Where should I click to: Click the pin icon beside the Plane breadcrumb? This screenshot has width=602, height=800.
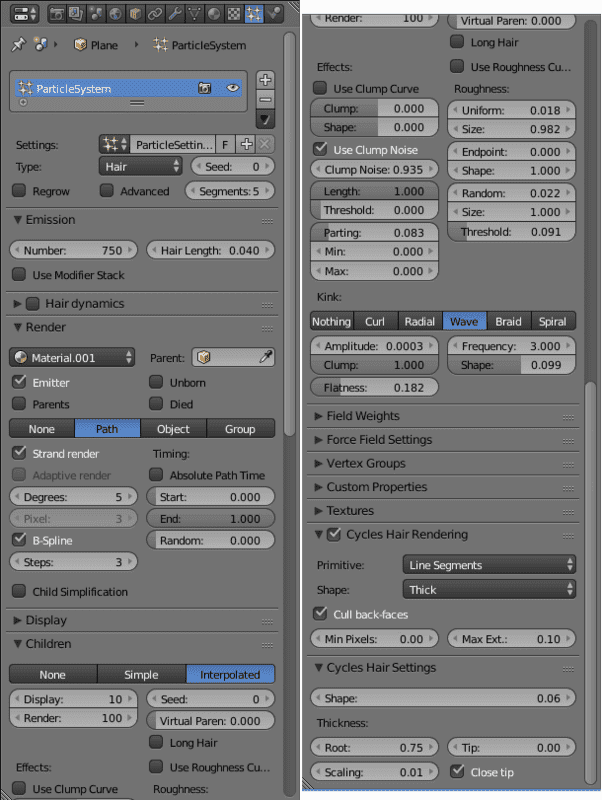pos(17,45)
